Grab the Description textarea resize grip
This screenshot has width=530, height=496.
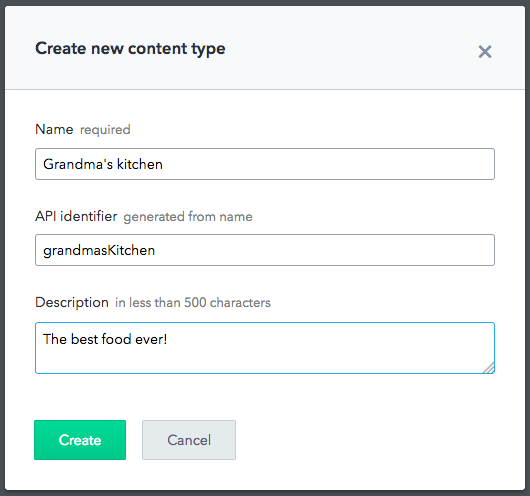click(489, 368)
